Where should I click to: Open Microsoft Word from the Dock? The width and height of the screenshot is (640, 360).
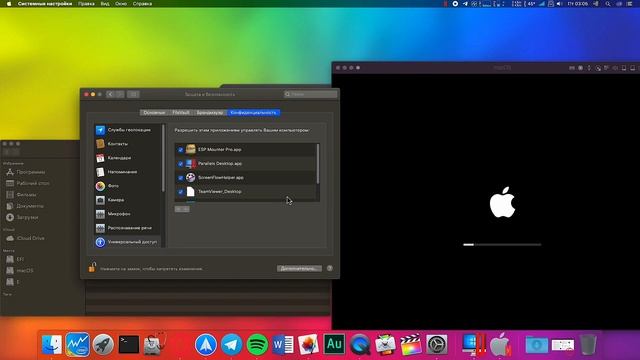[x=283, y=344]
